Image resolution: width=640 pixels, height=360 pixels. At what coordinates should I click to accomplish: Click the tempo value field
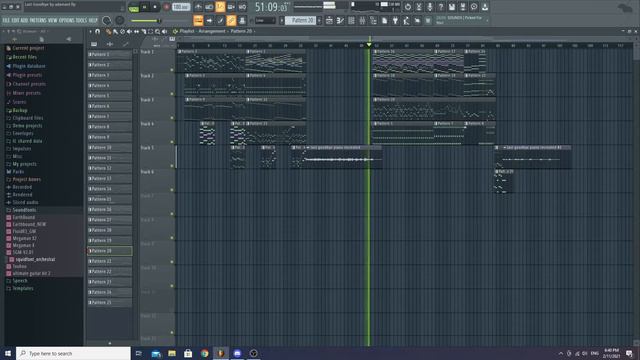[181, 7]
